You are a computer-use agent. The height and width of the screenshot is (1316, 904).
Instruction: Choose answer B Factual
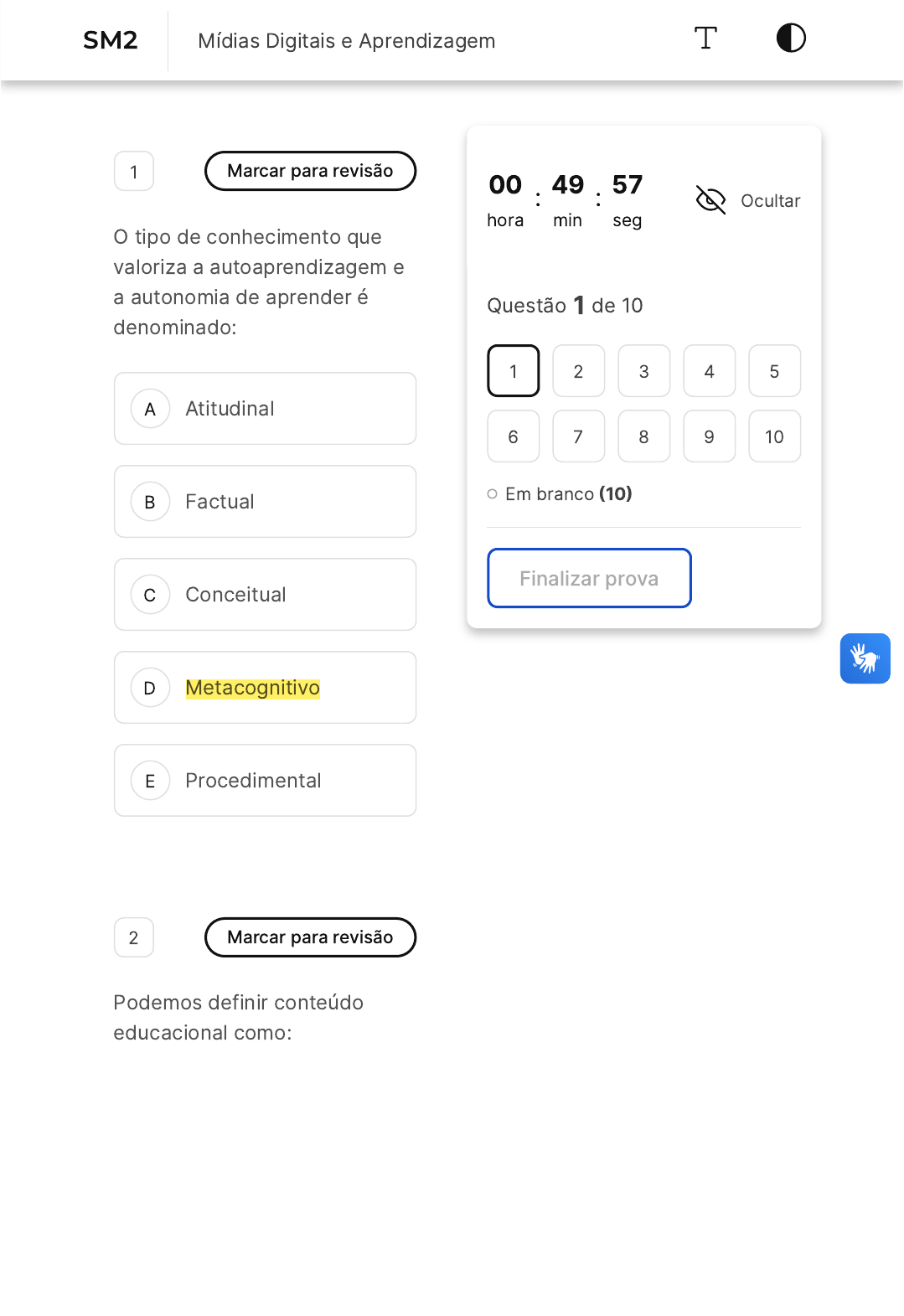click(265, 502)
